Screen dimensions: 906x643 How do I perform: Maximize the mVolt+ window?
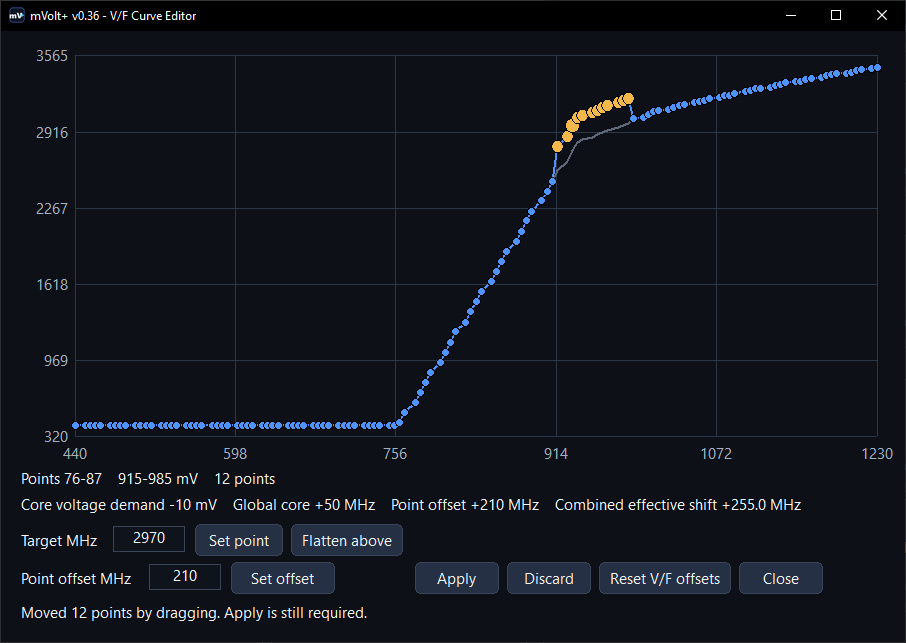pos(836,16)
